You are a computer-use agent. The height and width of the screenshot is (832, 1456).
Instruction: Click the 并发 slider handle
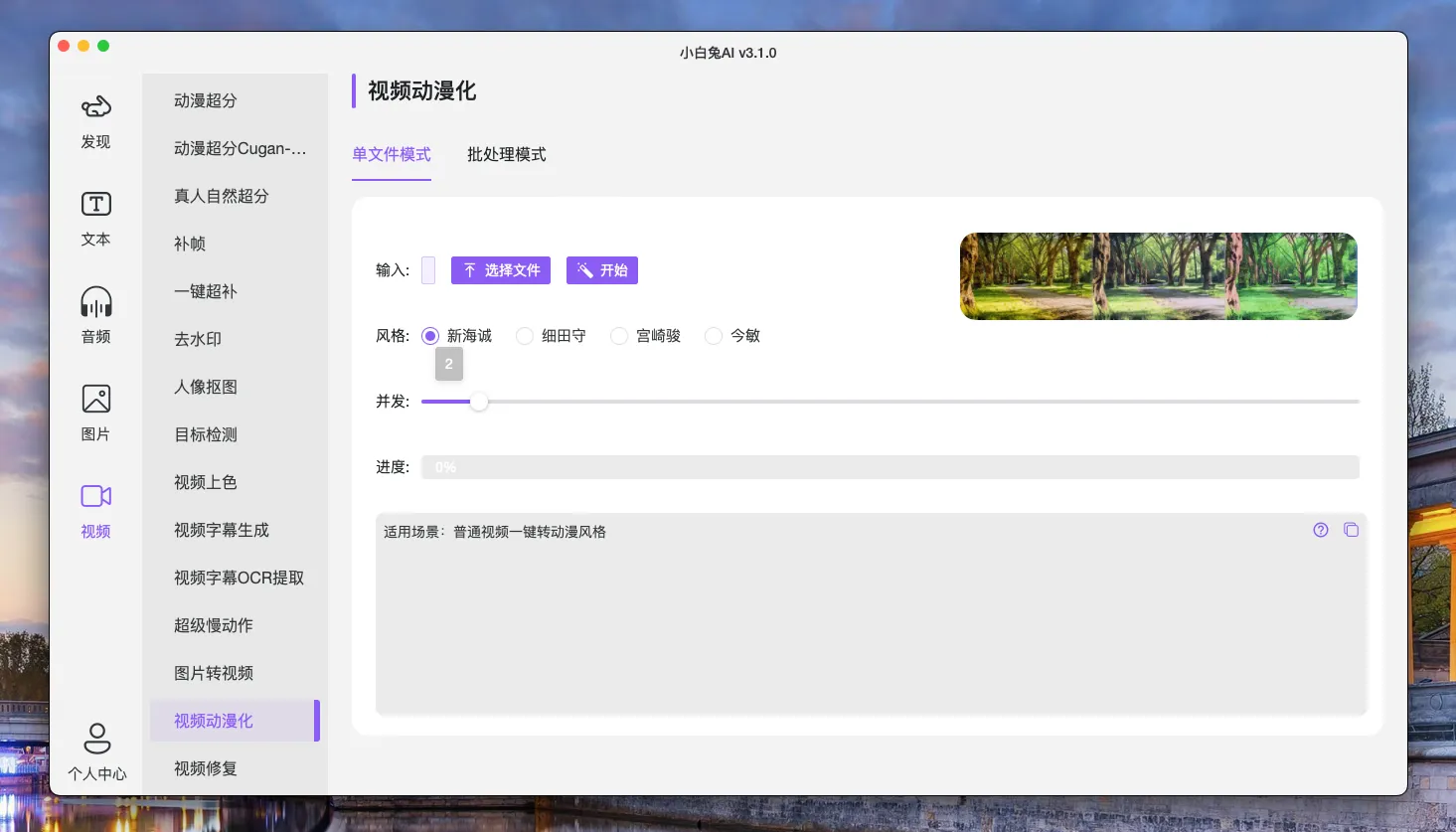coord(479,402)
